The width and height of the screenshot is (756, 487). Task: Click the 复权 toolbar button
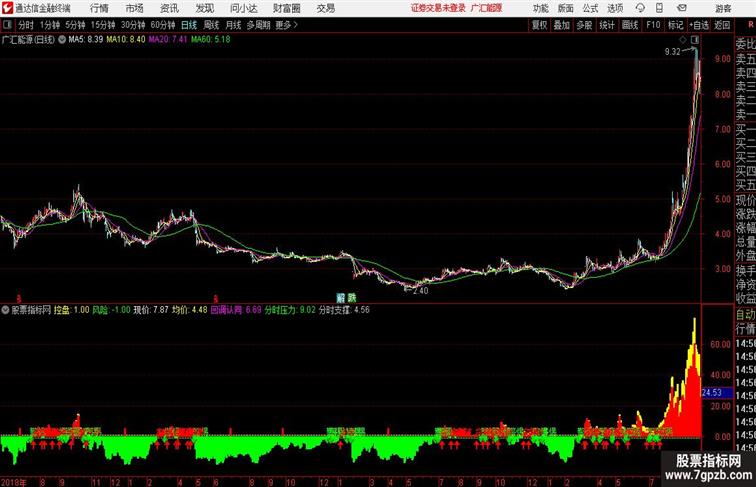tap(540, 25)
